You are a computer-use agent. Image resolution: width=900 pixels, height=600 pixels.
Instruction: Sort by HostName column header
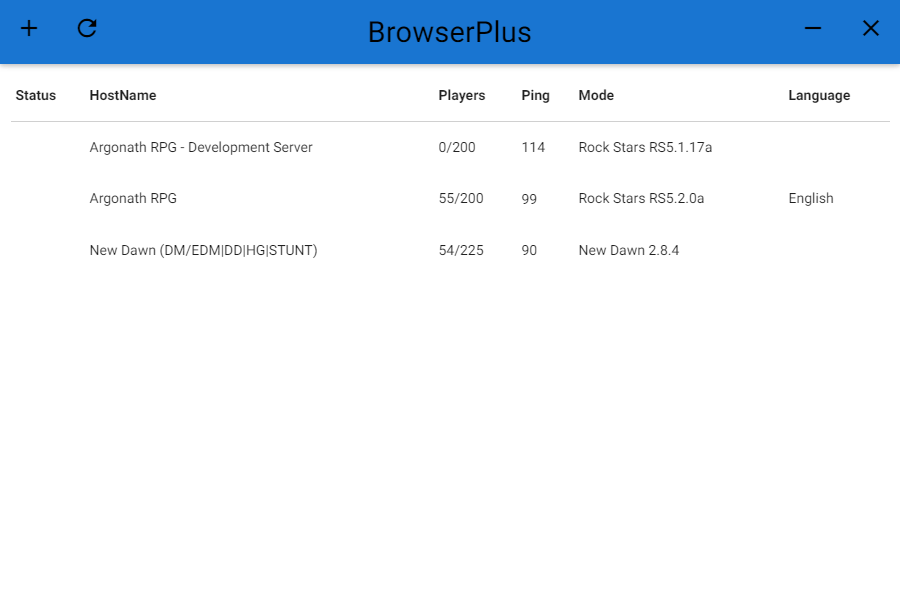(x=123, y=95)
